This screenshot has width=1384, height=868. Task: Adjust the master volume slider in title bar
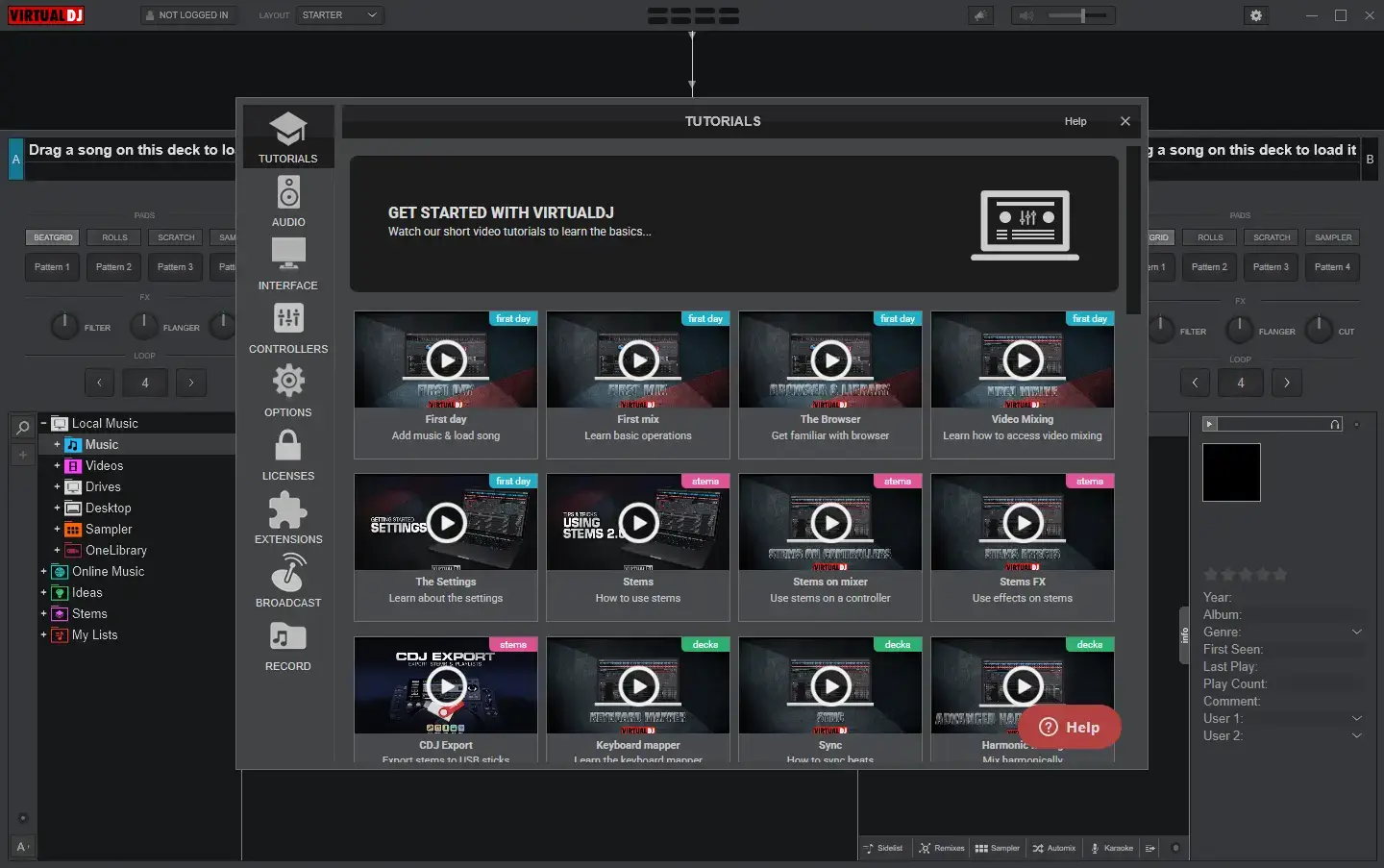coord(1078,15)
